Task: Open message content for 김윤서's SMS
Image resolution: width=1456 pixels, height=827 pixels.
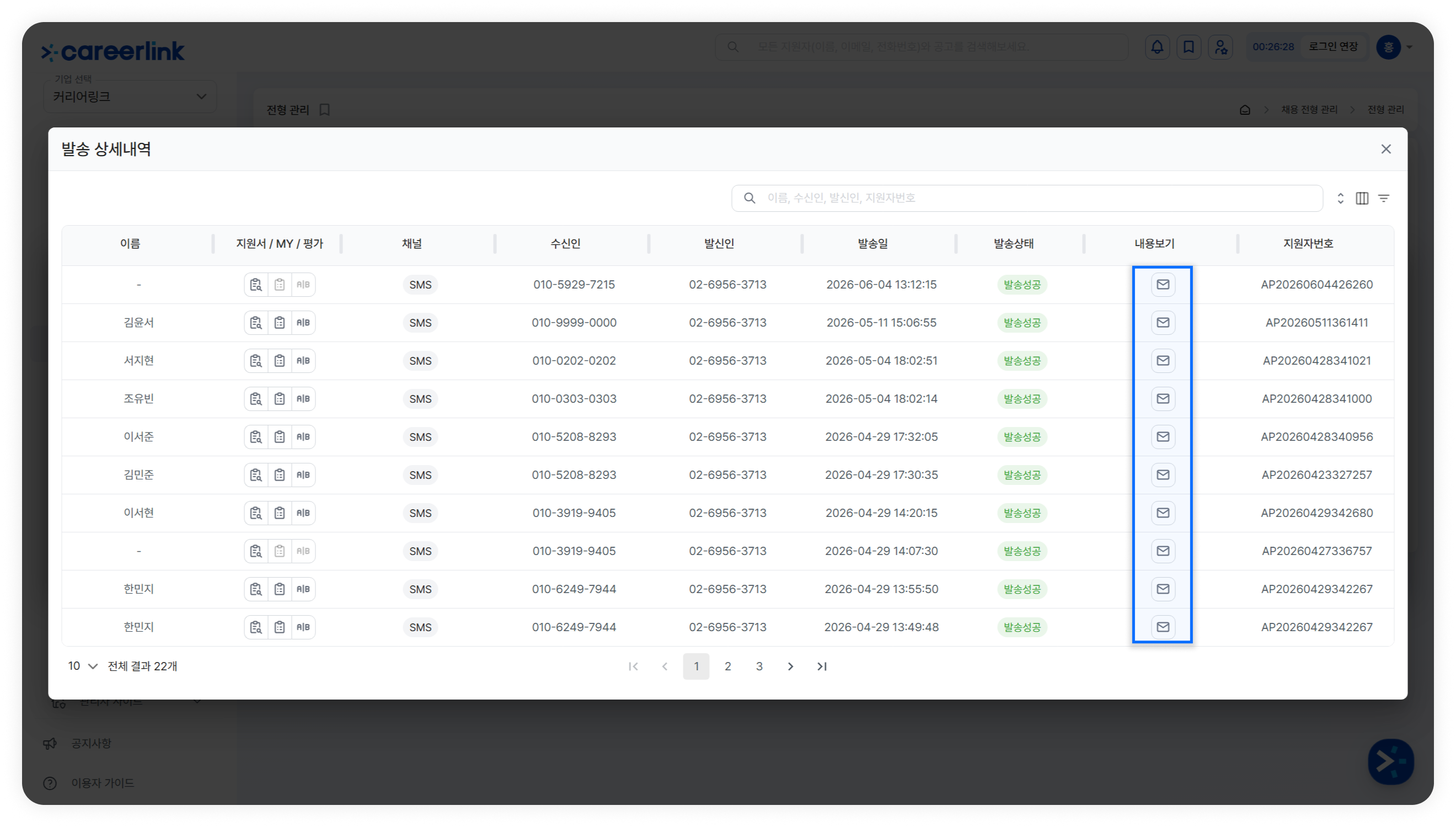Action: 1163,323
